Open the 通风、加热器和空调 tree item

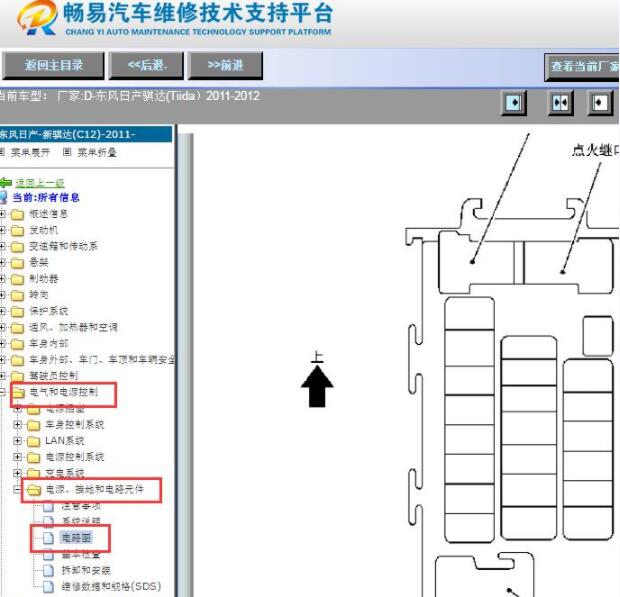click(x=73, y=327)
